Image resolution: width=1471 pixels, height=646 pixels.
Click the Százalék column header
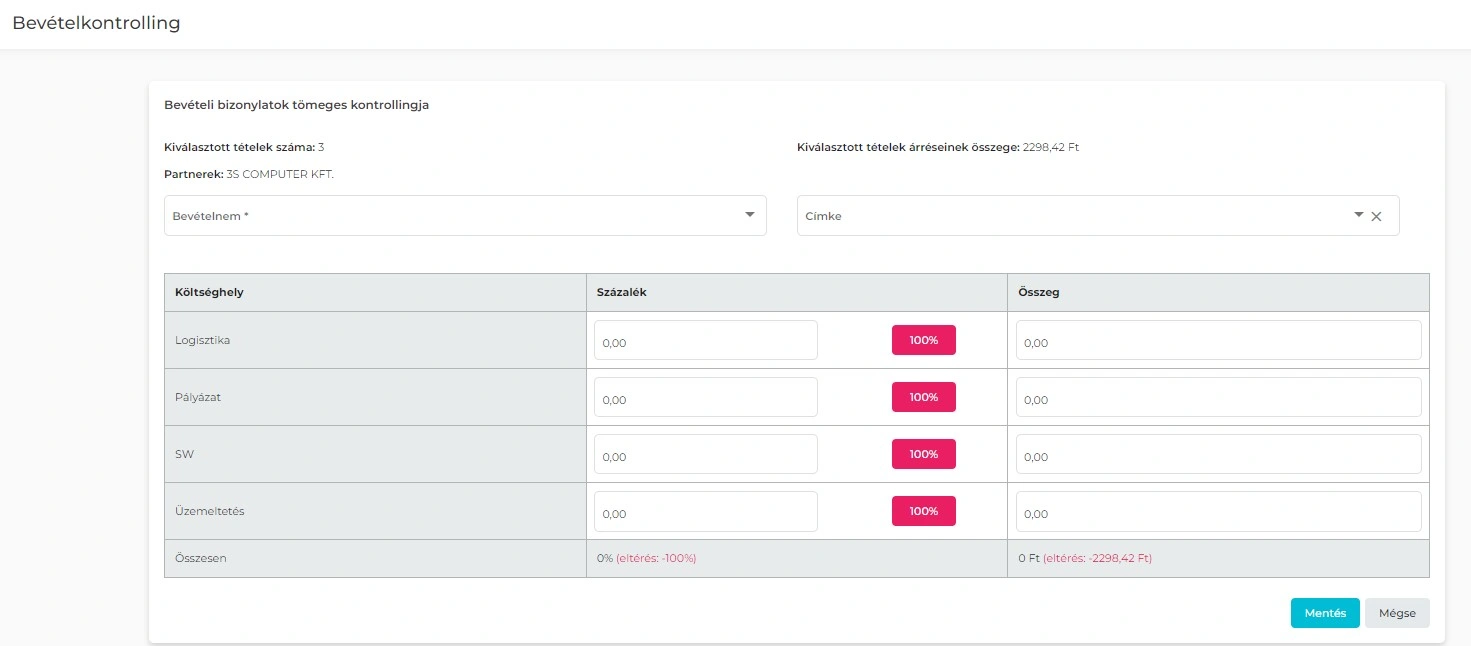coord(622,292)
